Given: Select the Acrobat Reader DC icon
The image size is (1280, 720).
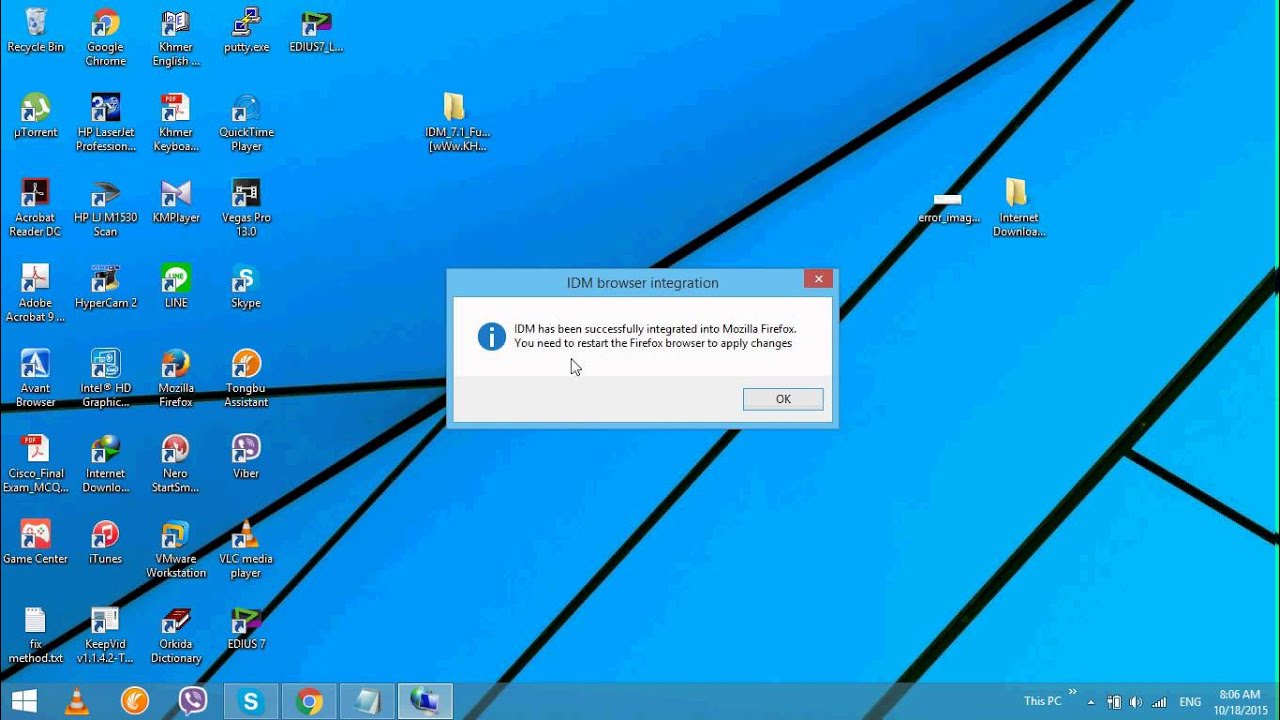Looking at the screenshot, I should pos(35,208).
